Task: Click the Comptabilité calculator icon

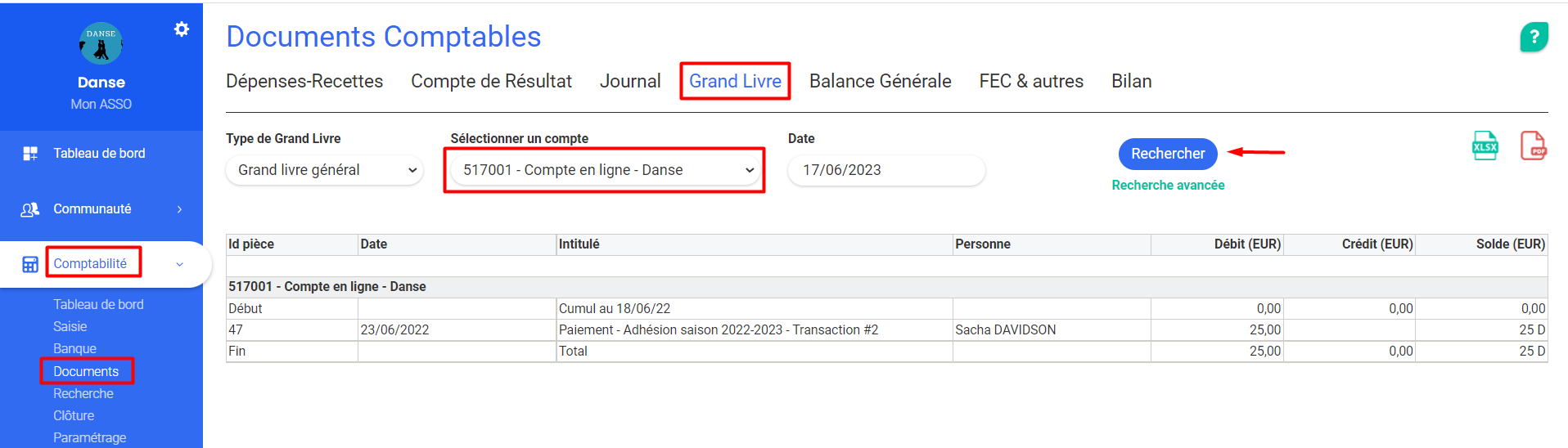Action: pos(30,264)
